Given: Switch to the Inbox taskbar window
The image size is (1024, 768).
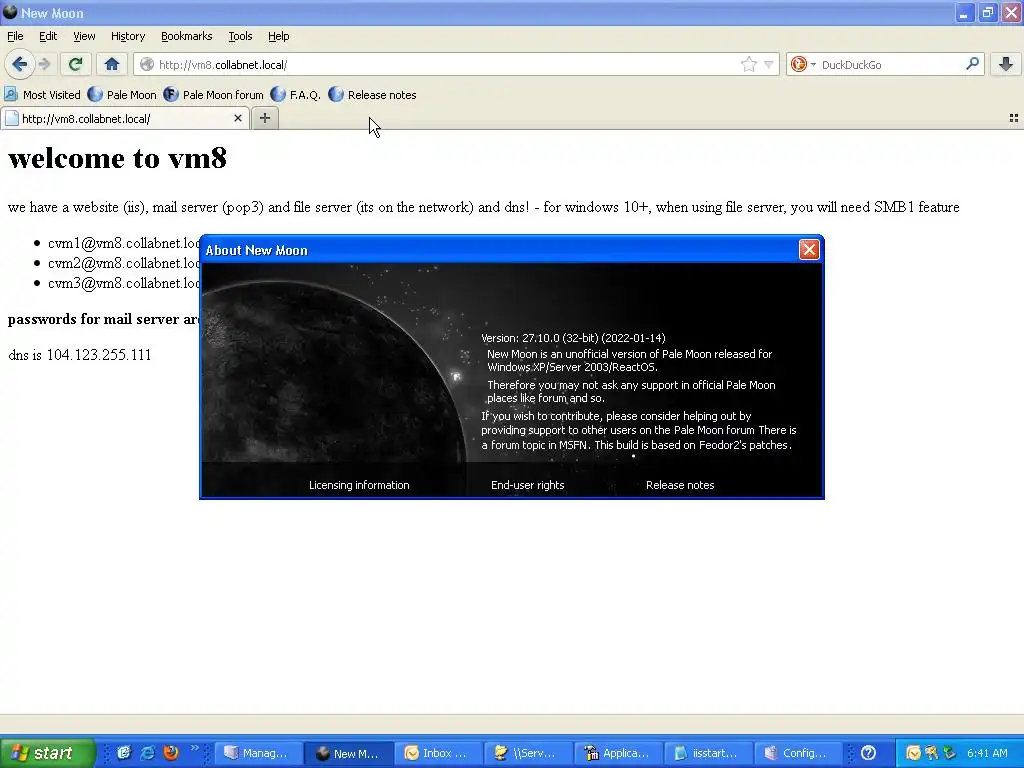Looking at the screenshot, I should pos(439,753).
